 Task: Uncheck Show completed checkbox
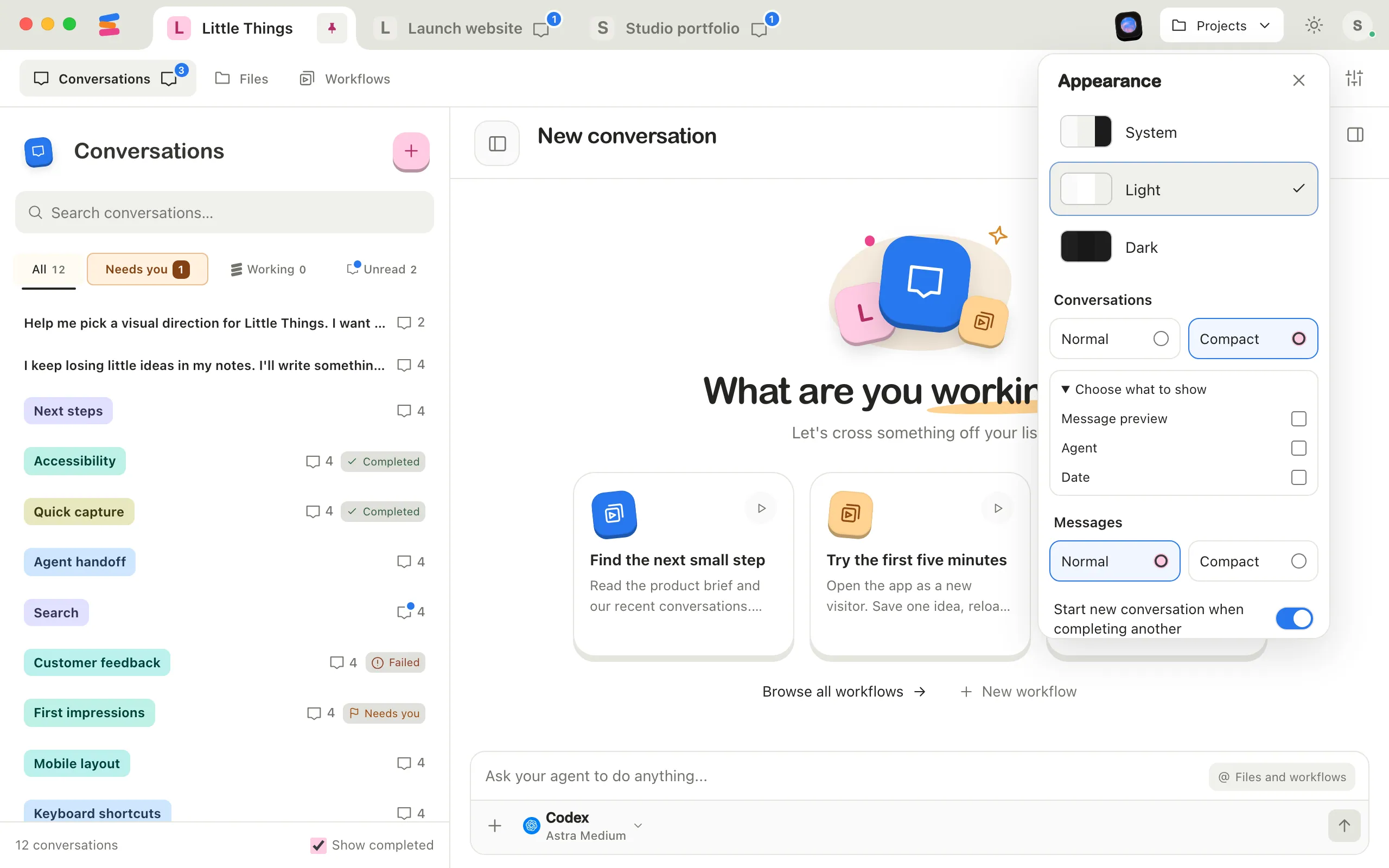[318, 845]
